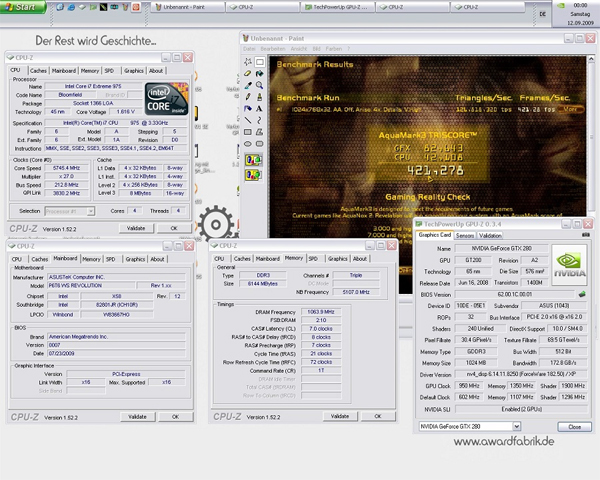
Task: Switch to the Sensors tab in GPU-Z
Action: point(465,235)
